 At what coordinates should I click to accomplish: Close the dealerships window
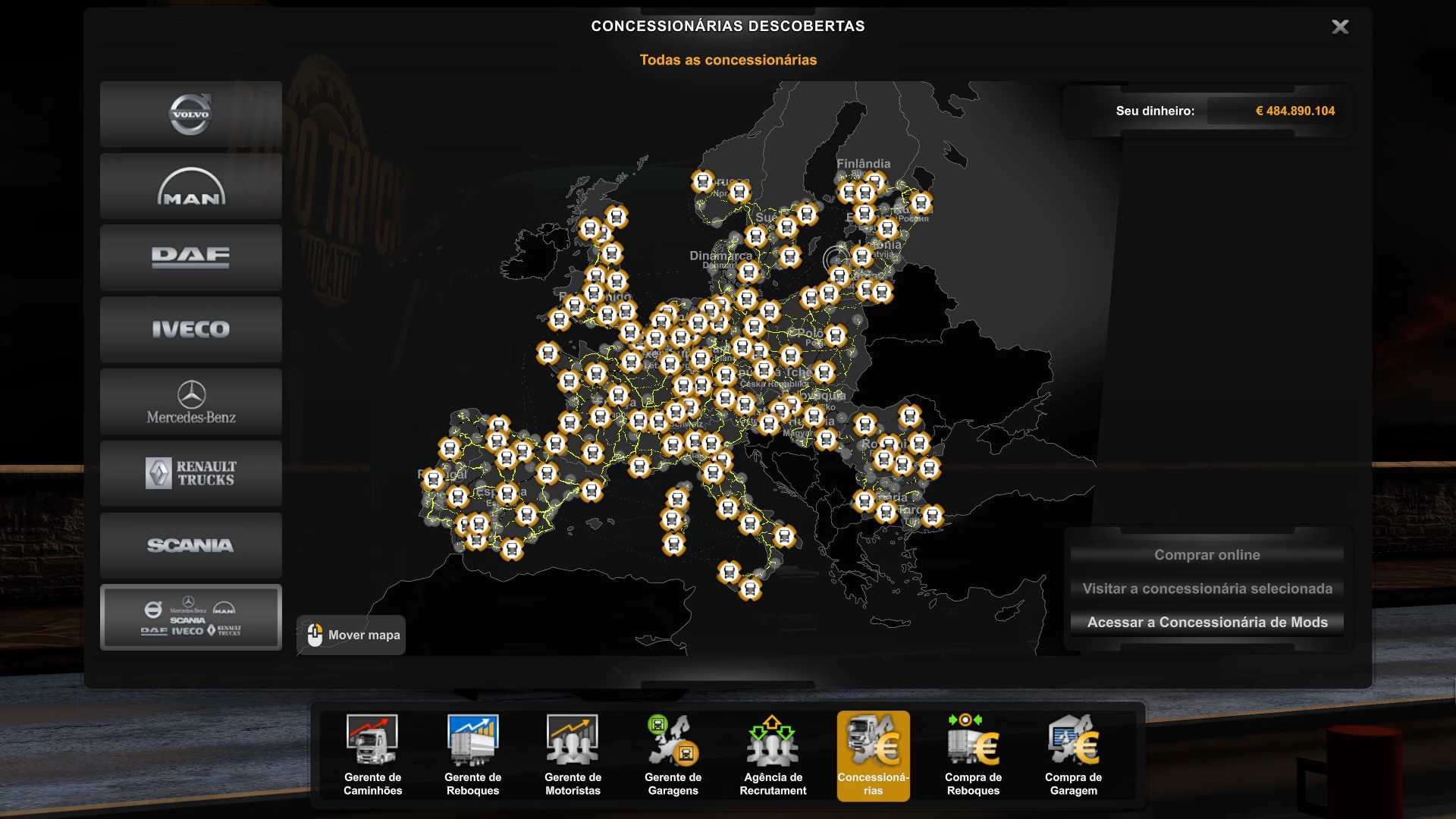point(1340,27)
